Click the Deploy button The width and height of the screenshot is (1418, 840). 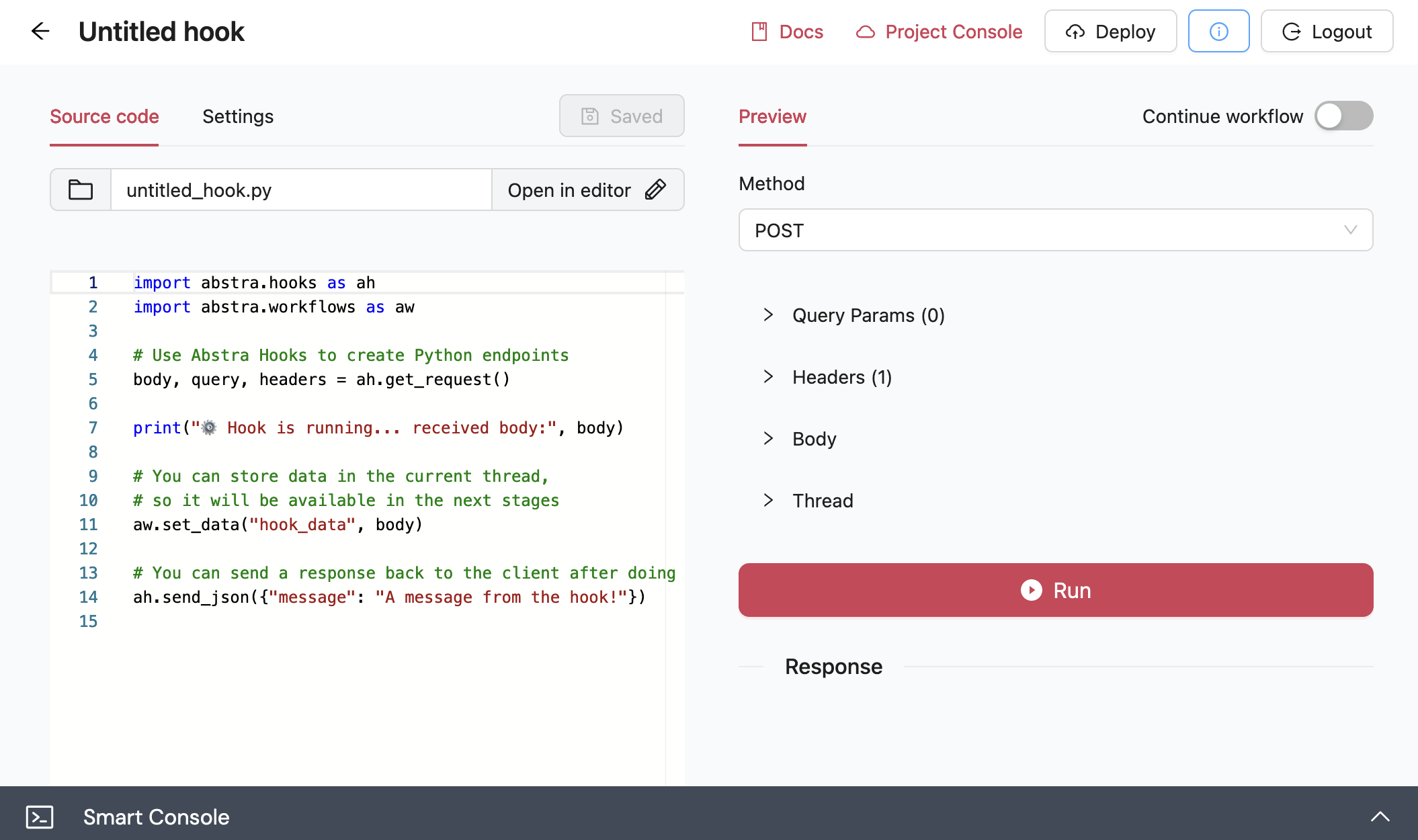1110,31
